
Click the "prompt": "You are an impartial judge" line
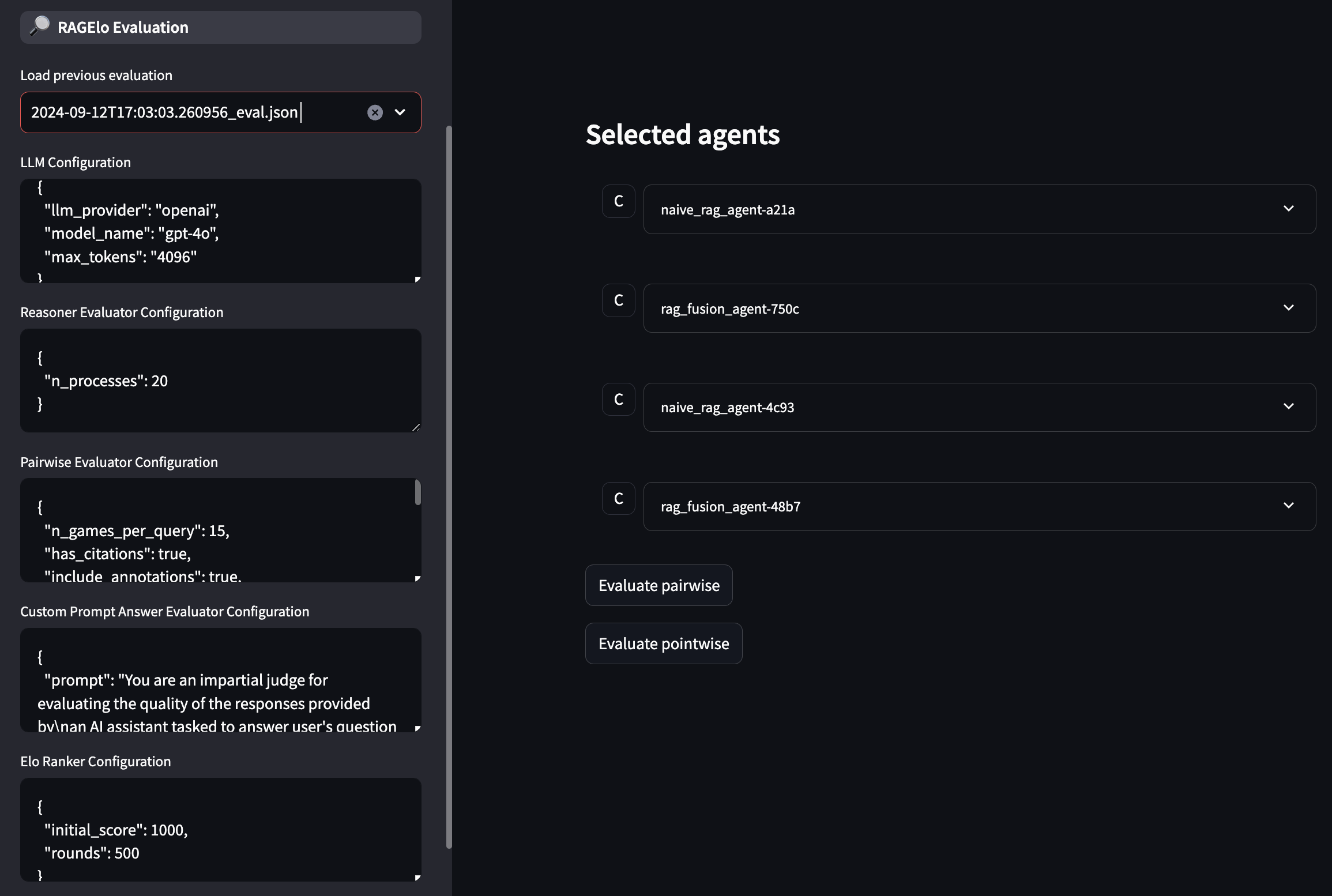point(186,680)
